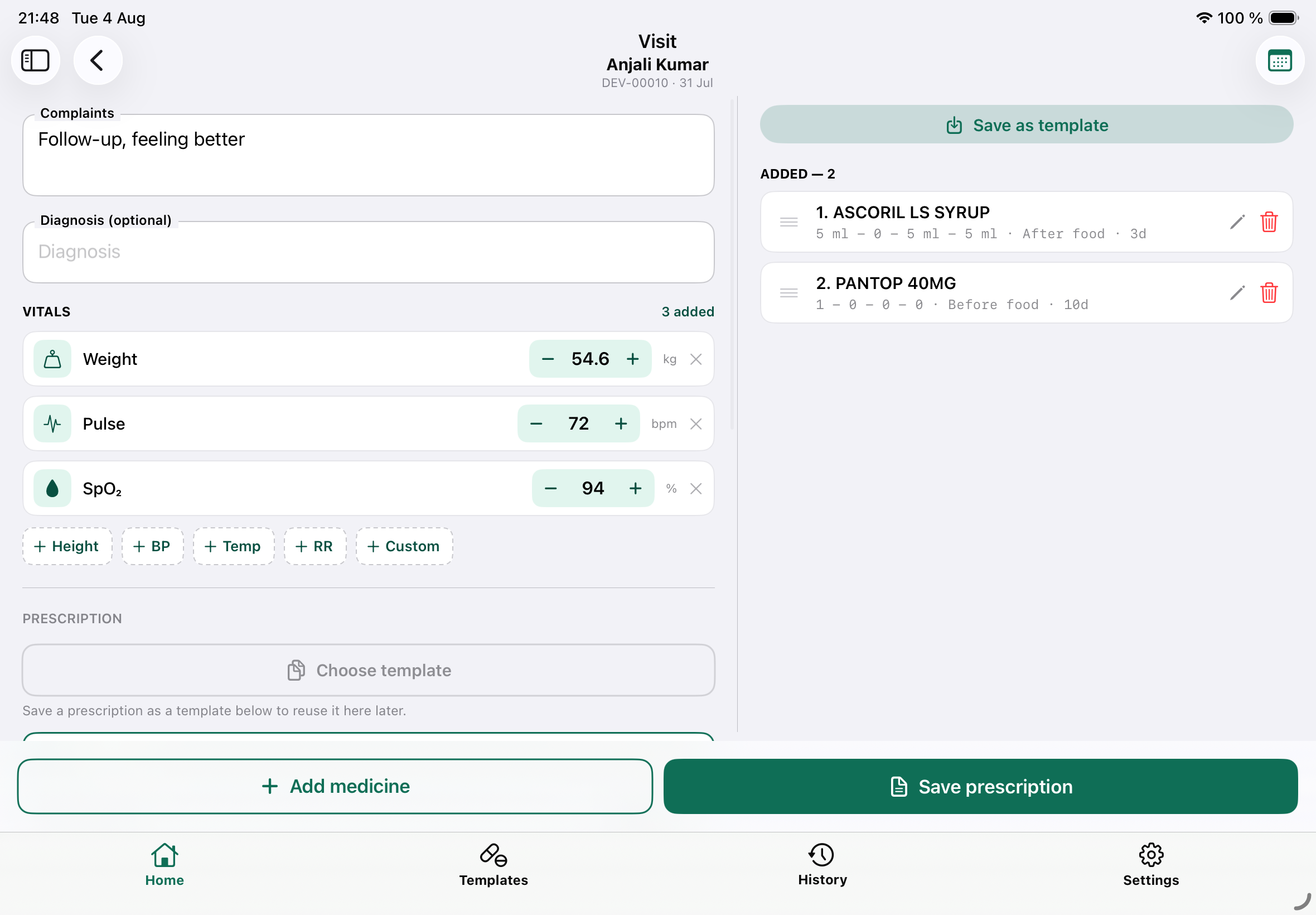
Task: Remove the Weight vital with X
Action: pos(695,359)
